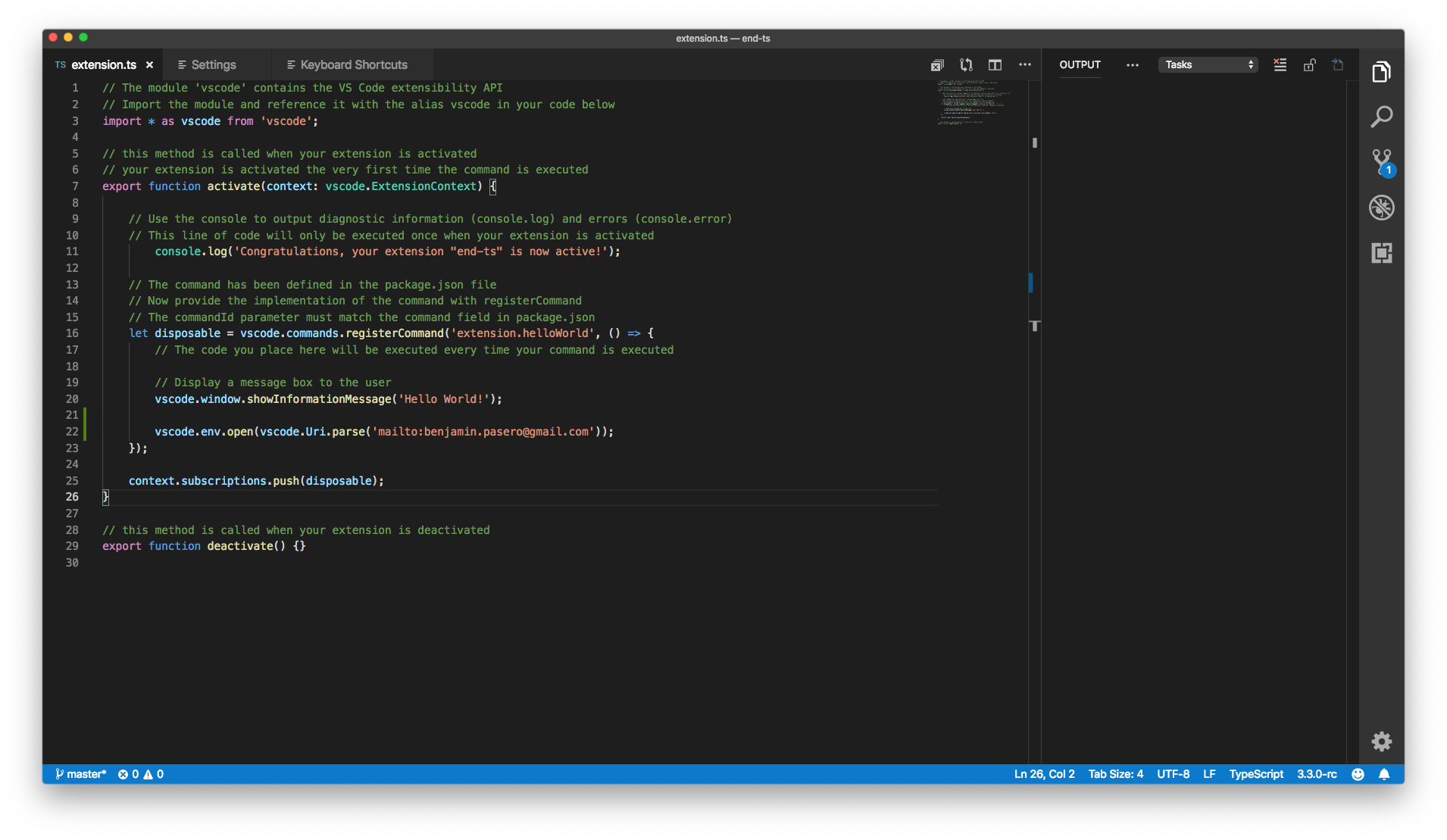Switch to the Keyboard Shortcuts tab
This screenshot has height=840, width=1447.
tap(353, 65)
